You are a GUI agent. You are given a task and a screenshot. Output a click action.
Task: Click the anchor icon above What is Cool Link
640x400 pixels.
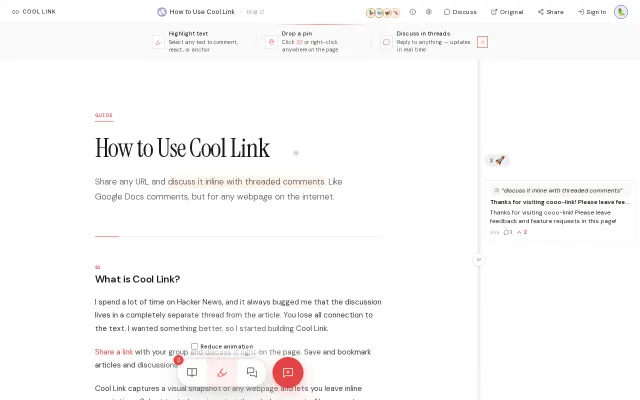click(98, 267)
